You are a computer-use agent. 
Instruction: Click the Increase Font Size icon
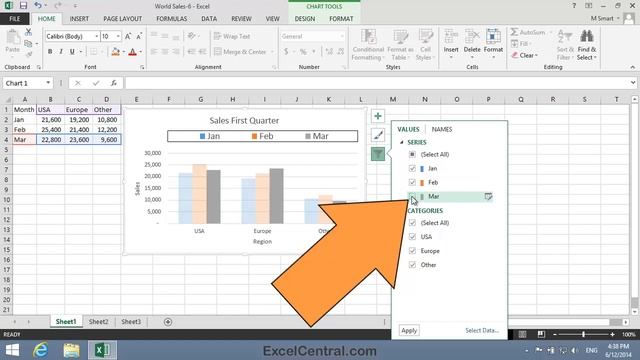pyautogui.click(x=128, y=36)
